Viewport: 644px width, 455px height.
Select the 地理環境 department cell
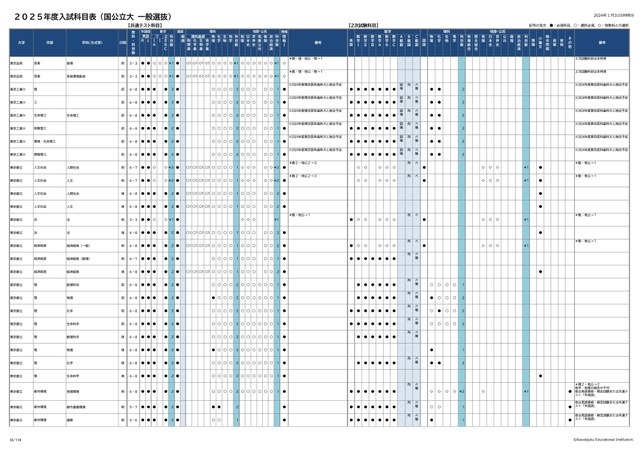72,391
